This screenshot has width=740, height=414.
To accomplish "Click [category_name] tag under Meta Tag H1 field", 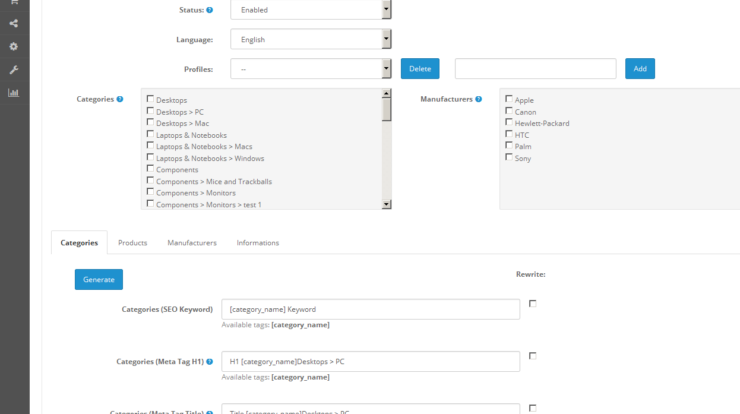I will [x=301, y=377].
